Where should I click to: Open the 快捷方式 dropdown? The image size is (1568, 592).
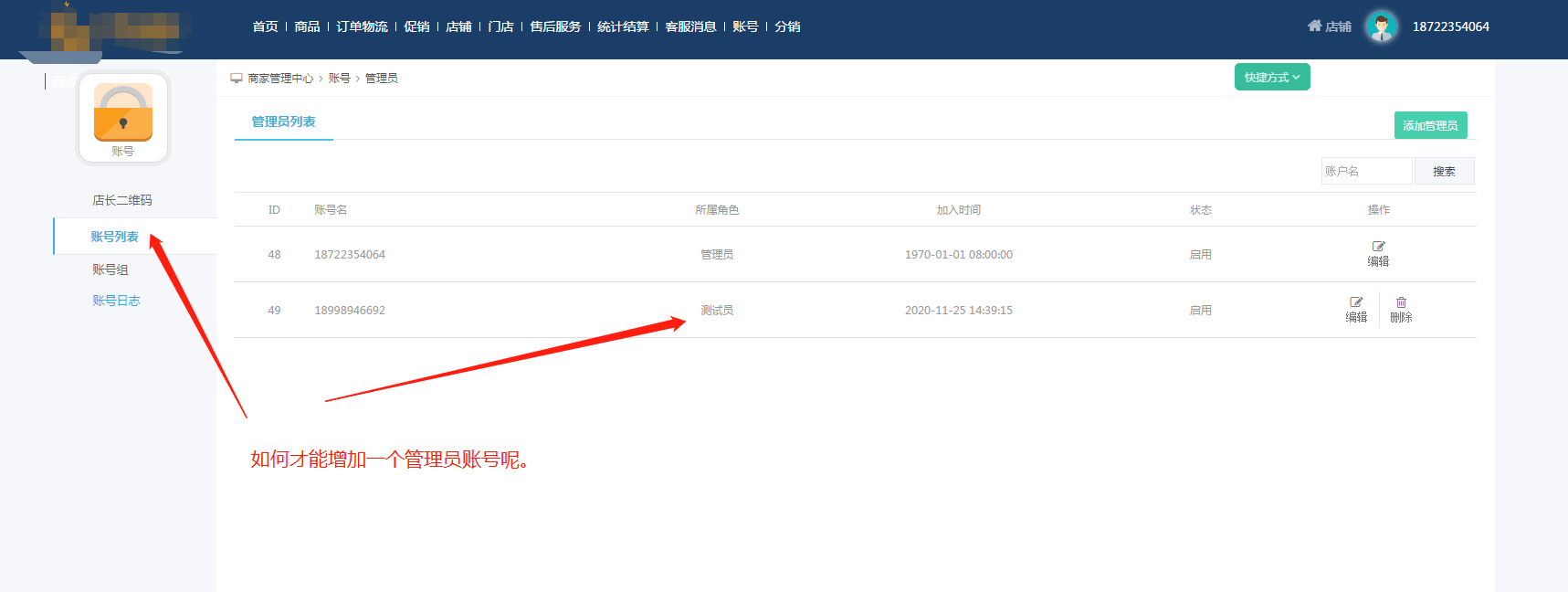coord(1271,78)
